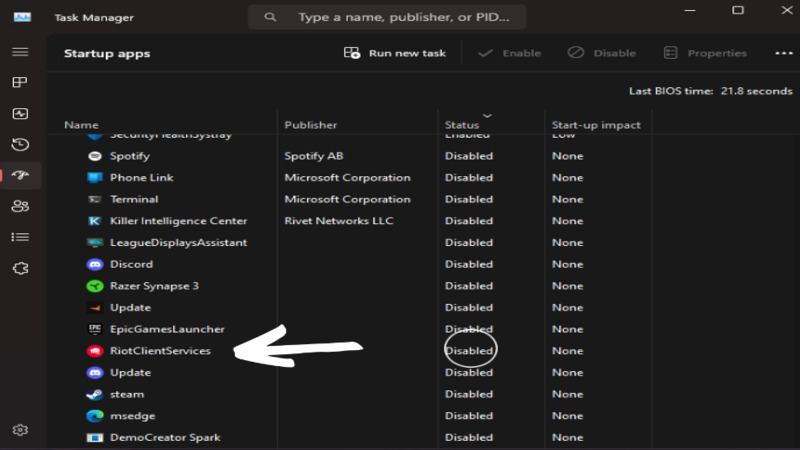Sort by the Publisher column header
800x450 pixels.
311,125
